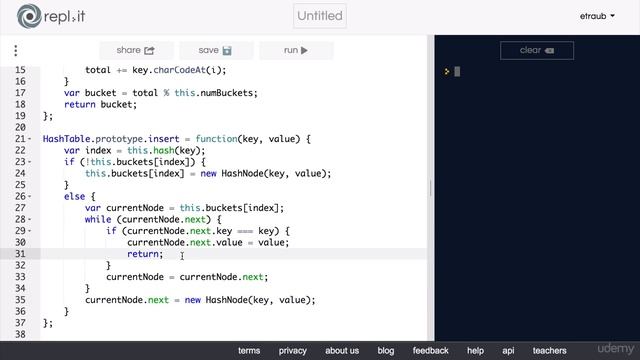Screen dimensions: 640x360
Task: Open the help footer link
Action: (x=476, y=351)
